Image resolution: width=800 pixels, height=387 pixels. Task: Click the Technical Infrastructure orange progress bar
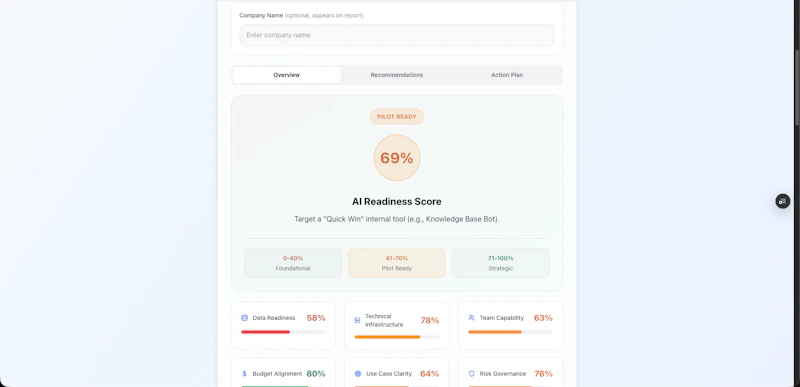pos(387,337)
